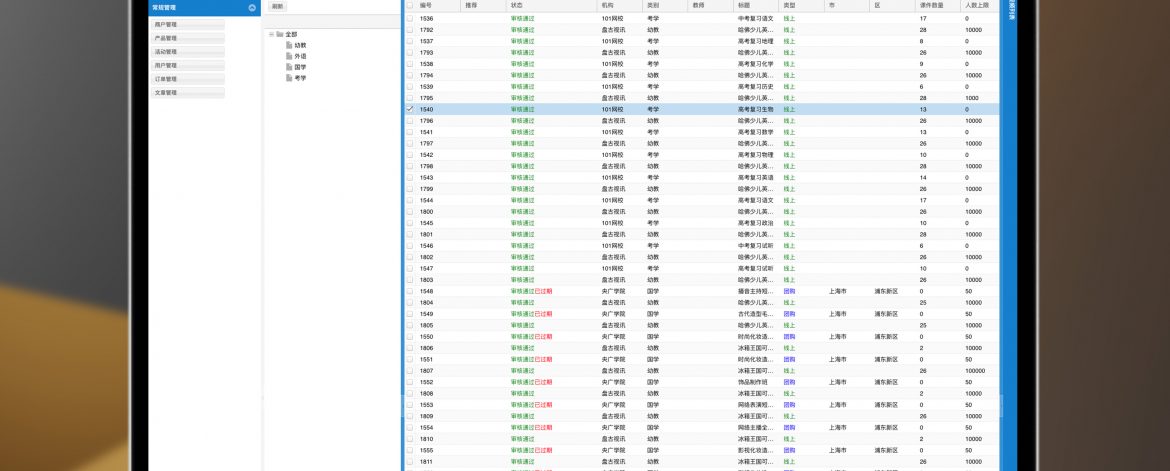Click 101网校 cell in row 1541
The width and height of the screenshot is (1170, 471).
(612, 132)
